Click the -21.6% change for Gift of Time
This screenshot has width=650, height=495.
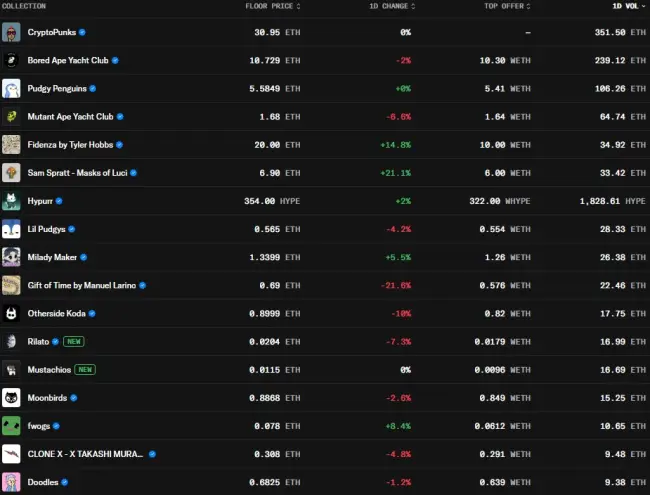(x=395, y=286)
